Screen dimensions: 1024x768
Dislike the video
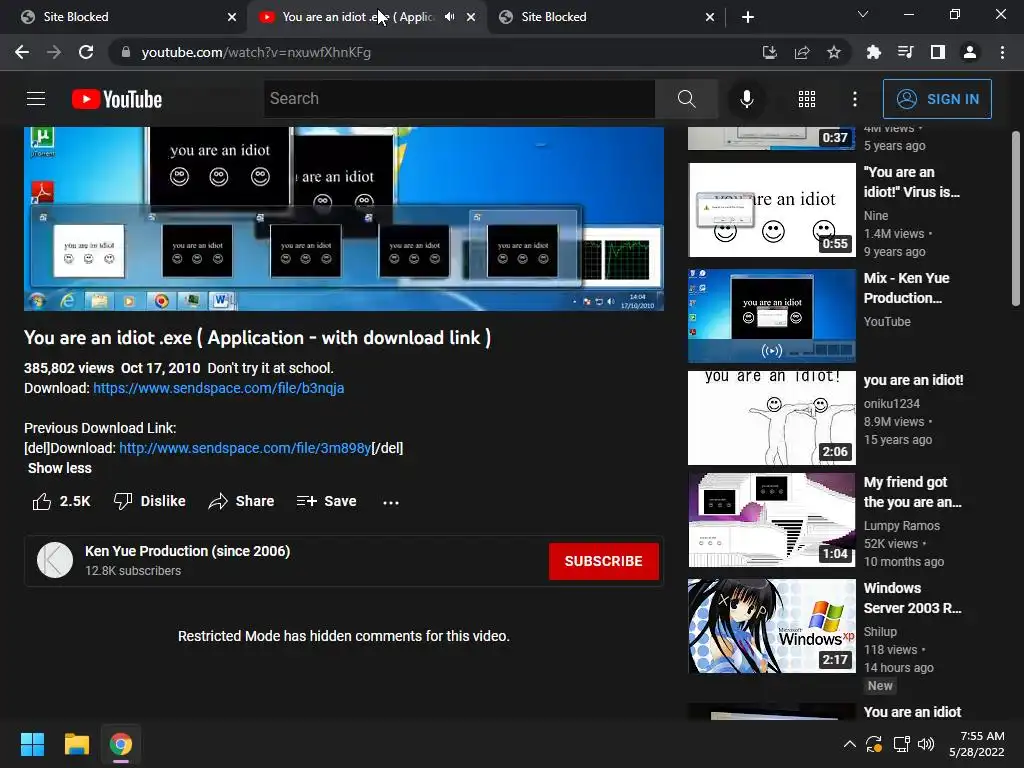pyautogui.click(x=150, y=501)
